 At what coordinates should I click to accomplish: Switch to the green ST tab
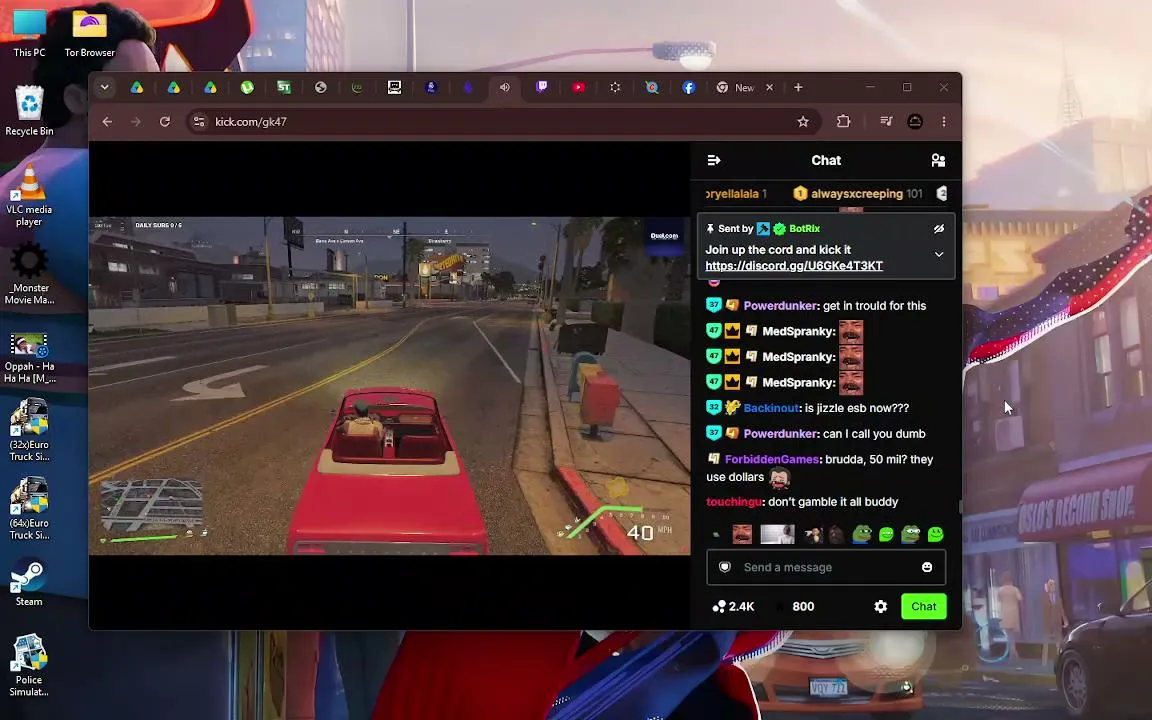pyautogui.click(x=284, y=87)
